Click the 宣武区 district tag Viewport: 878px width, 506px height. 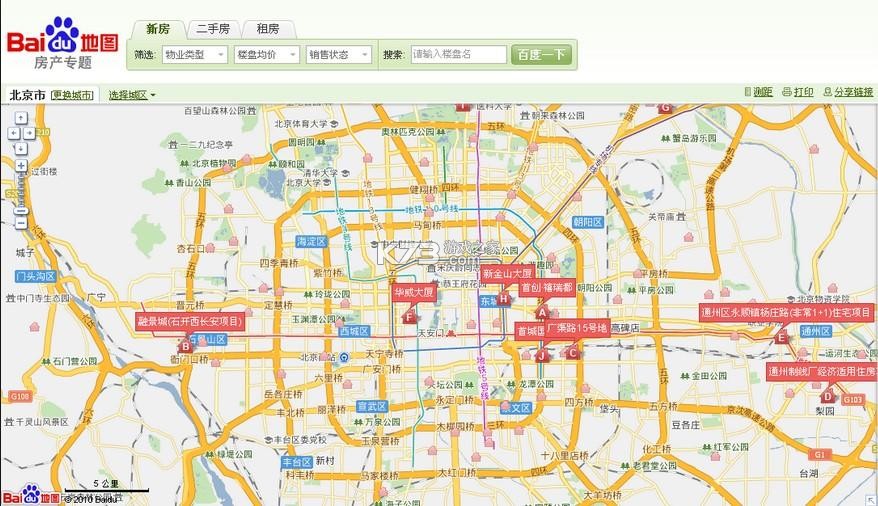372,406
